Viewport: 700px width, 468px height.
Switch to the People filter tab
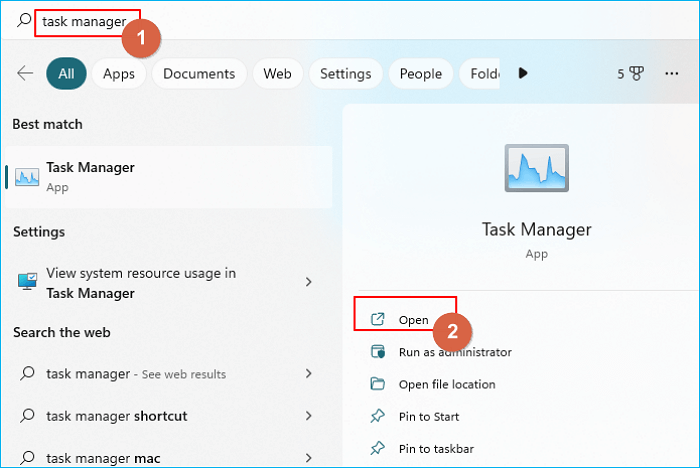[421, 74]
